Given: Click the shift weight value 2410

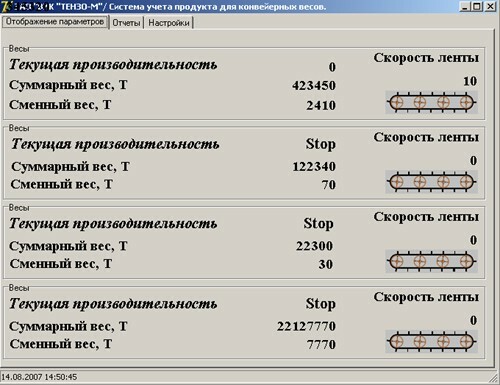Looking at the screenshot, I should coord(321,105).
